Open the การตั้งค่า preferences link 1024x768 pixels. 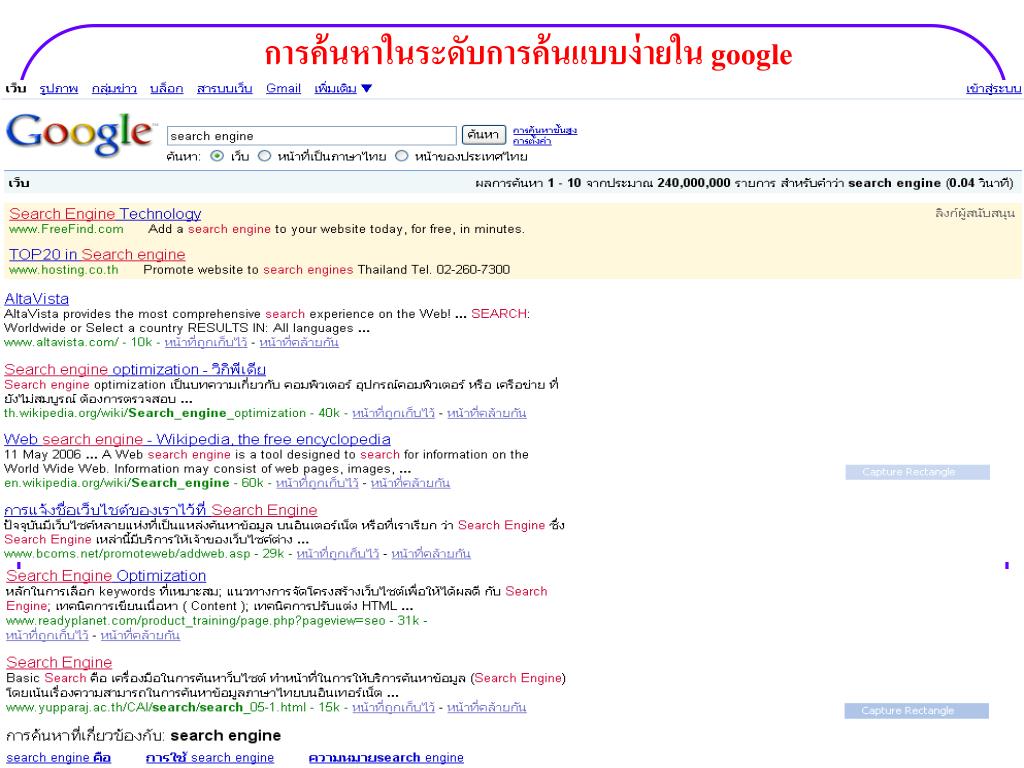click(532, 141)
